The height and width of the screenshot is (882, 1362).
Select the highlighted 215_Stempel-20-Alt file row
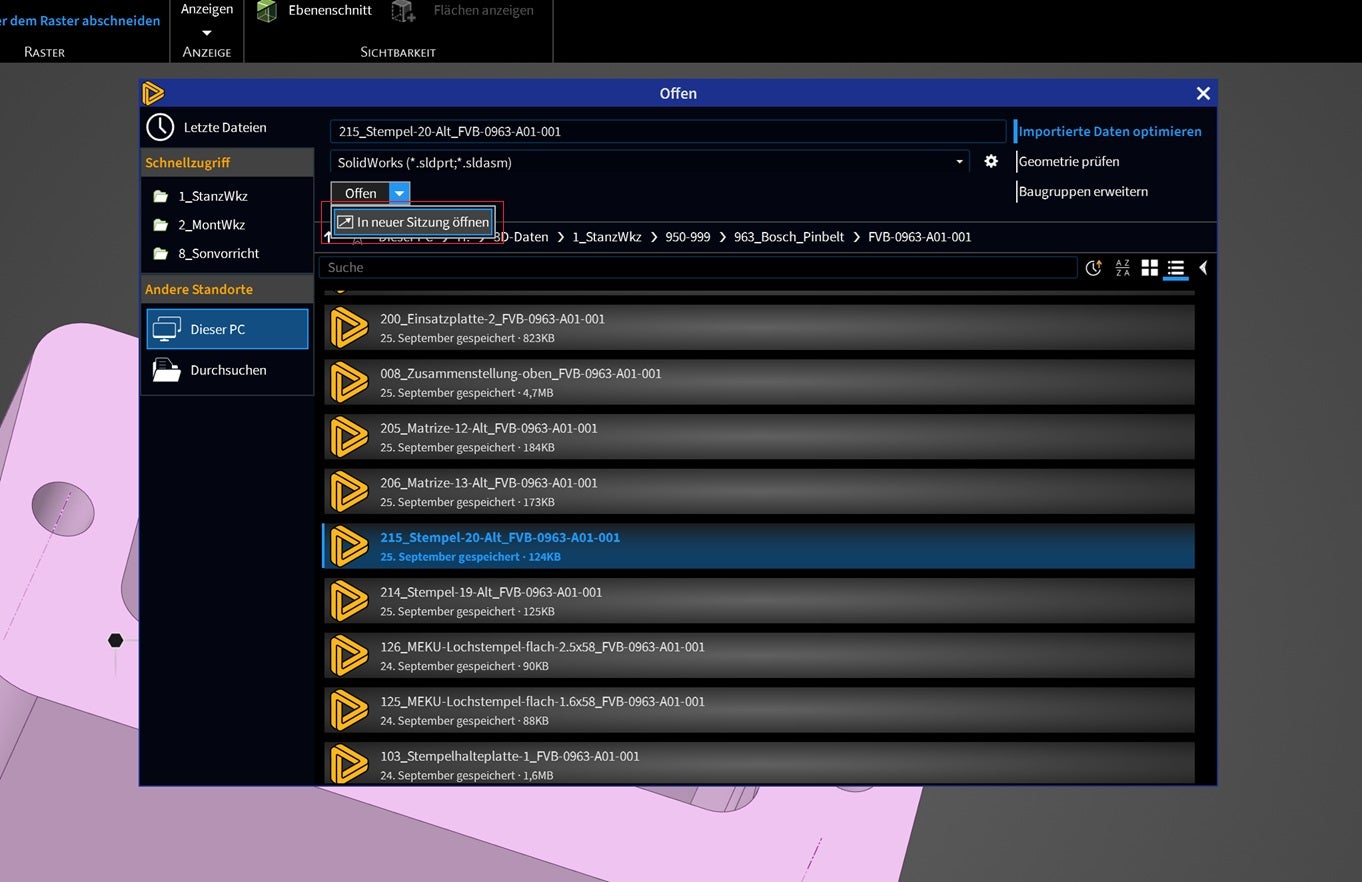click(x=759, y=546)
